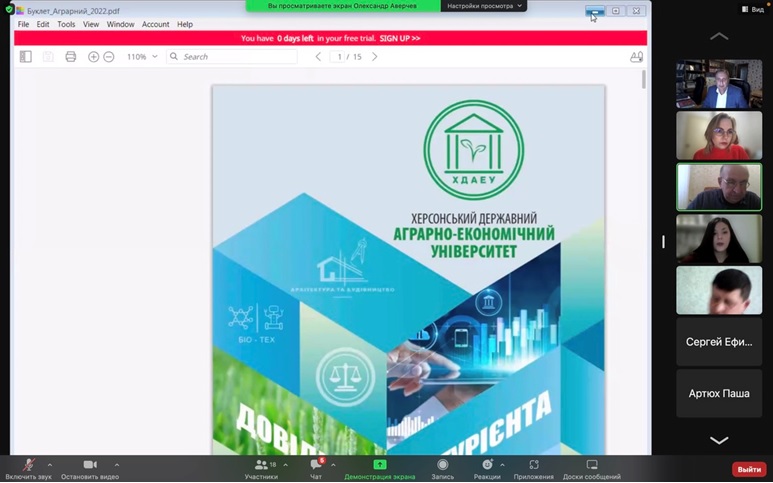Show more participants with down chevron
The image size is (773, 483).
(719, 440)
